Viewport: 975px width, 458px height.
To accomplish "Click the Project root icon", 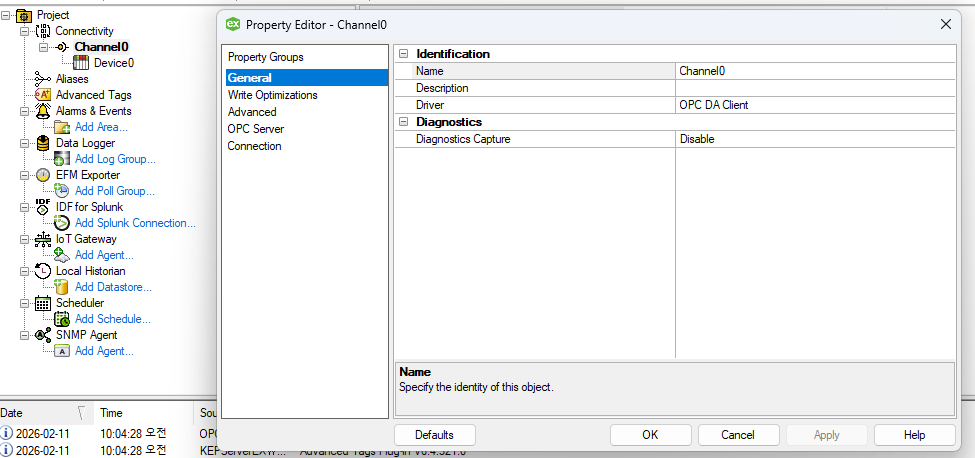I will 24,15.
